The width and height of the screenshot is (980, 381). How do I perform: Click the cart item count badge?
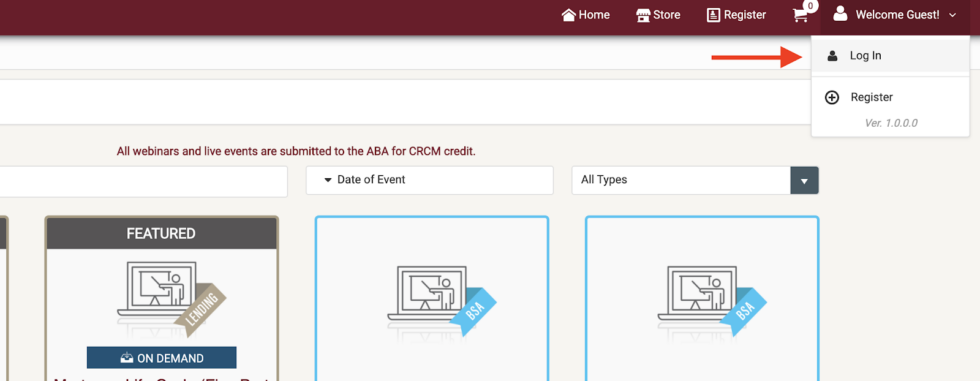[x=811, y=6]
